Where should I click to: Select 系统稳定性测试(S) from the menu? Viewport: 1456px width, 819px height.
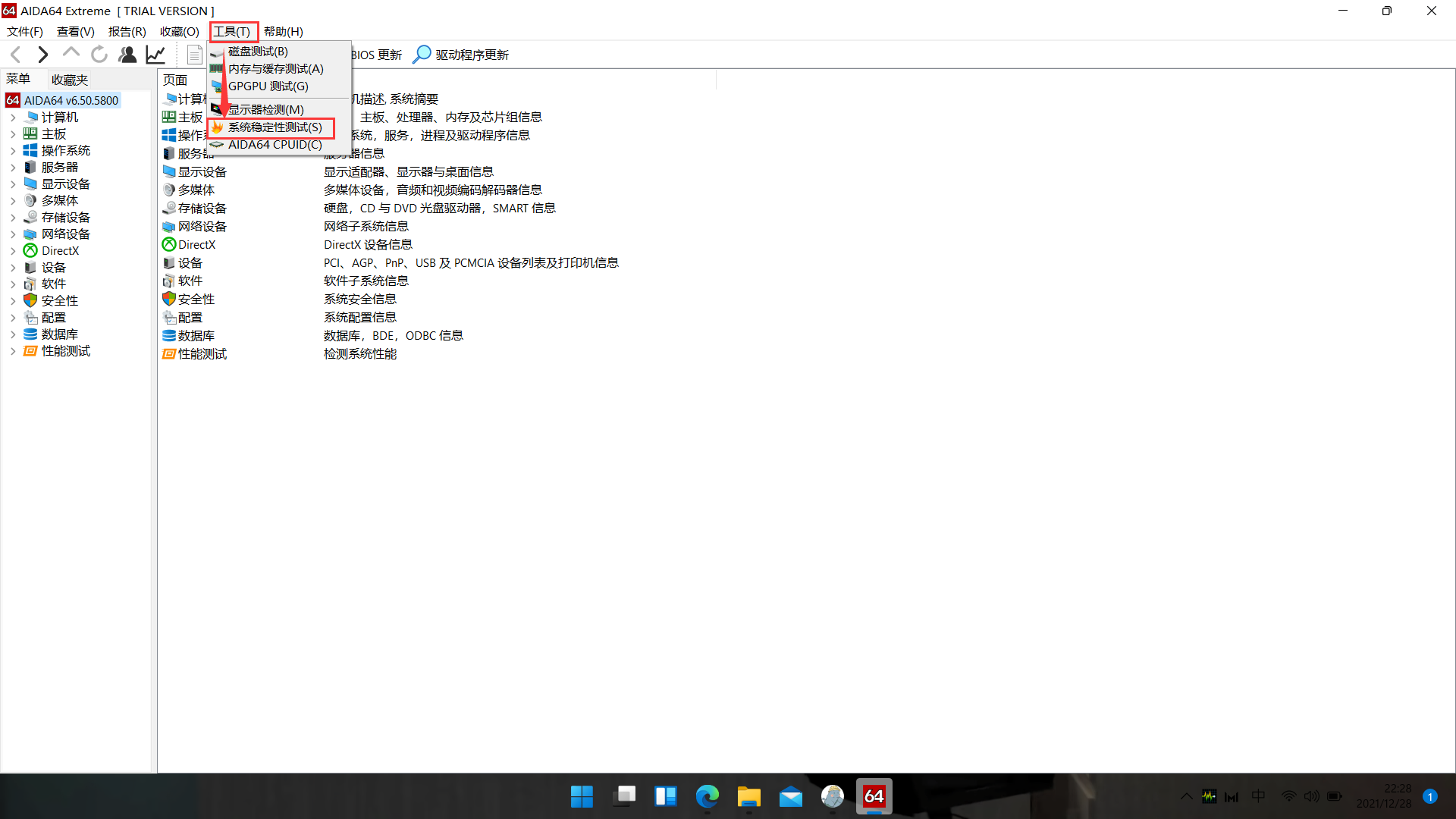tap(273, 127)
